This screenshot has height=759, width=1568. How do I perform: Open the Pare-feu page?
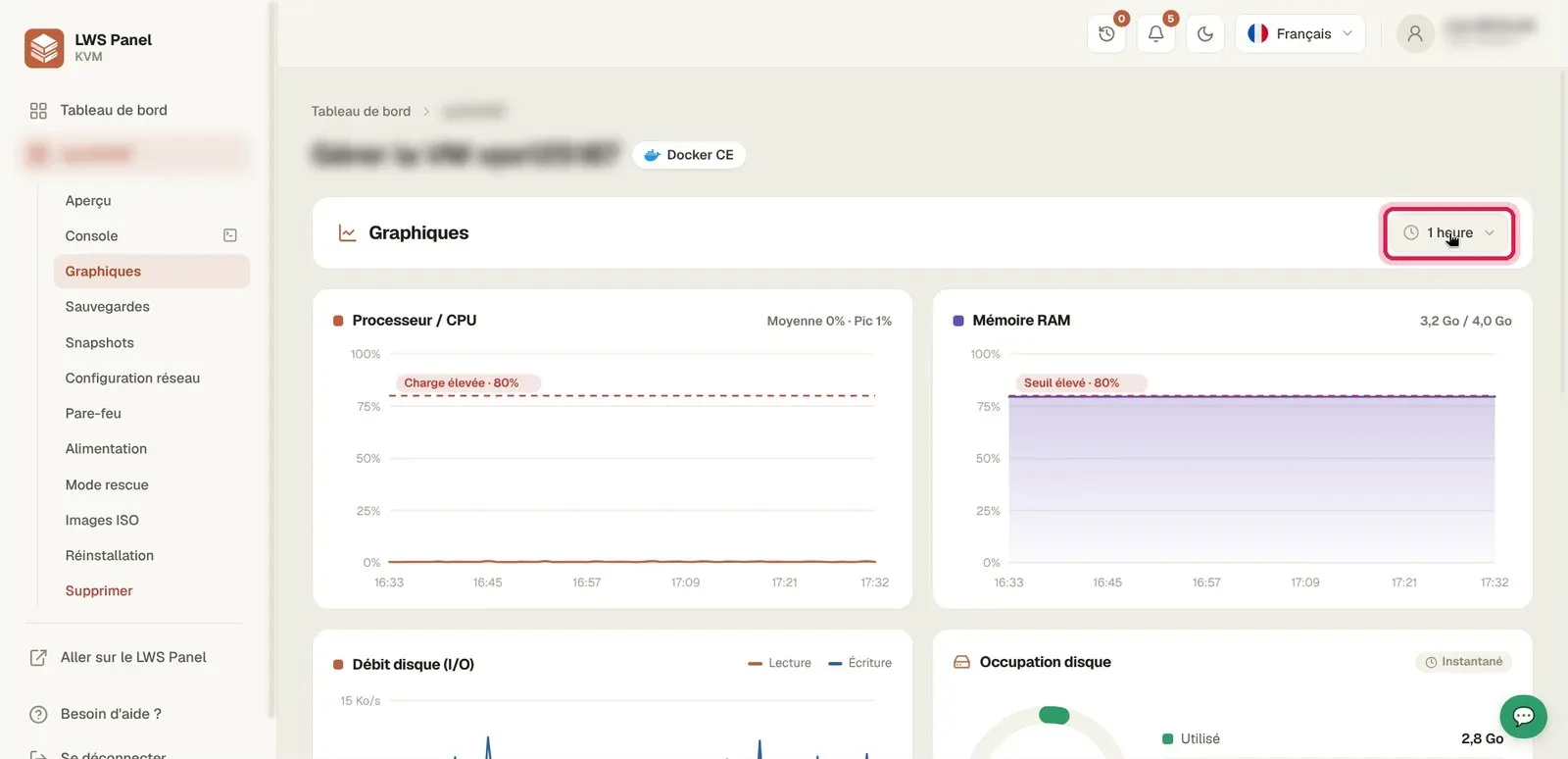point(93,414)
